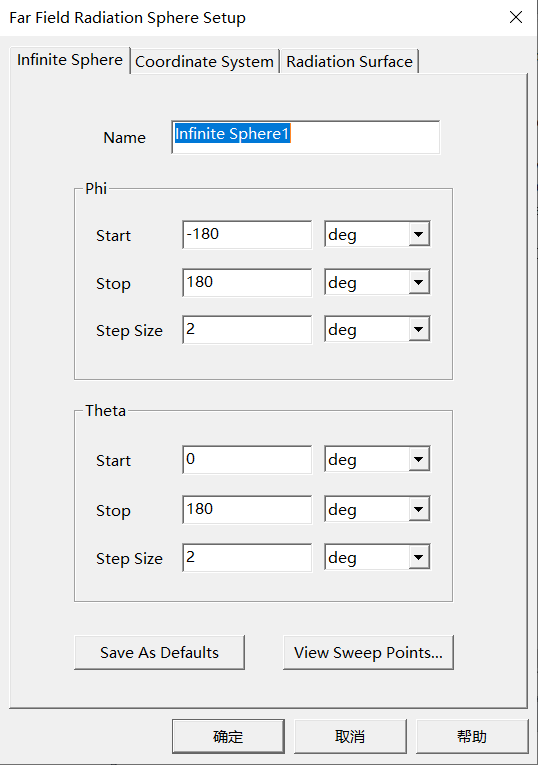Click the Phi Start value field
This screenshot has width=538, height=765.
(247, 235)
